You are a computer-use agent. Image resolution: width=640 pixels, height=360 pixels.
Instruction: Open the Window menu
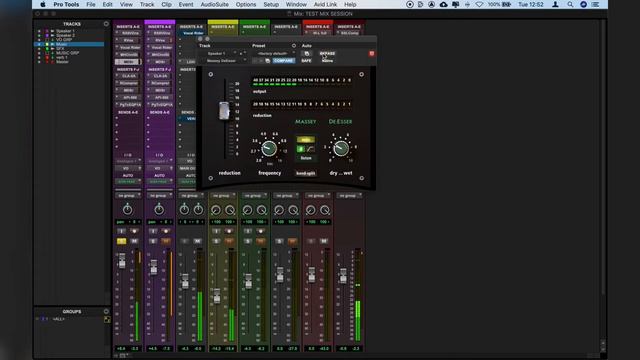click(296, 4)
